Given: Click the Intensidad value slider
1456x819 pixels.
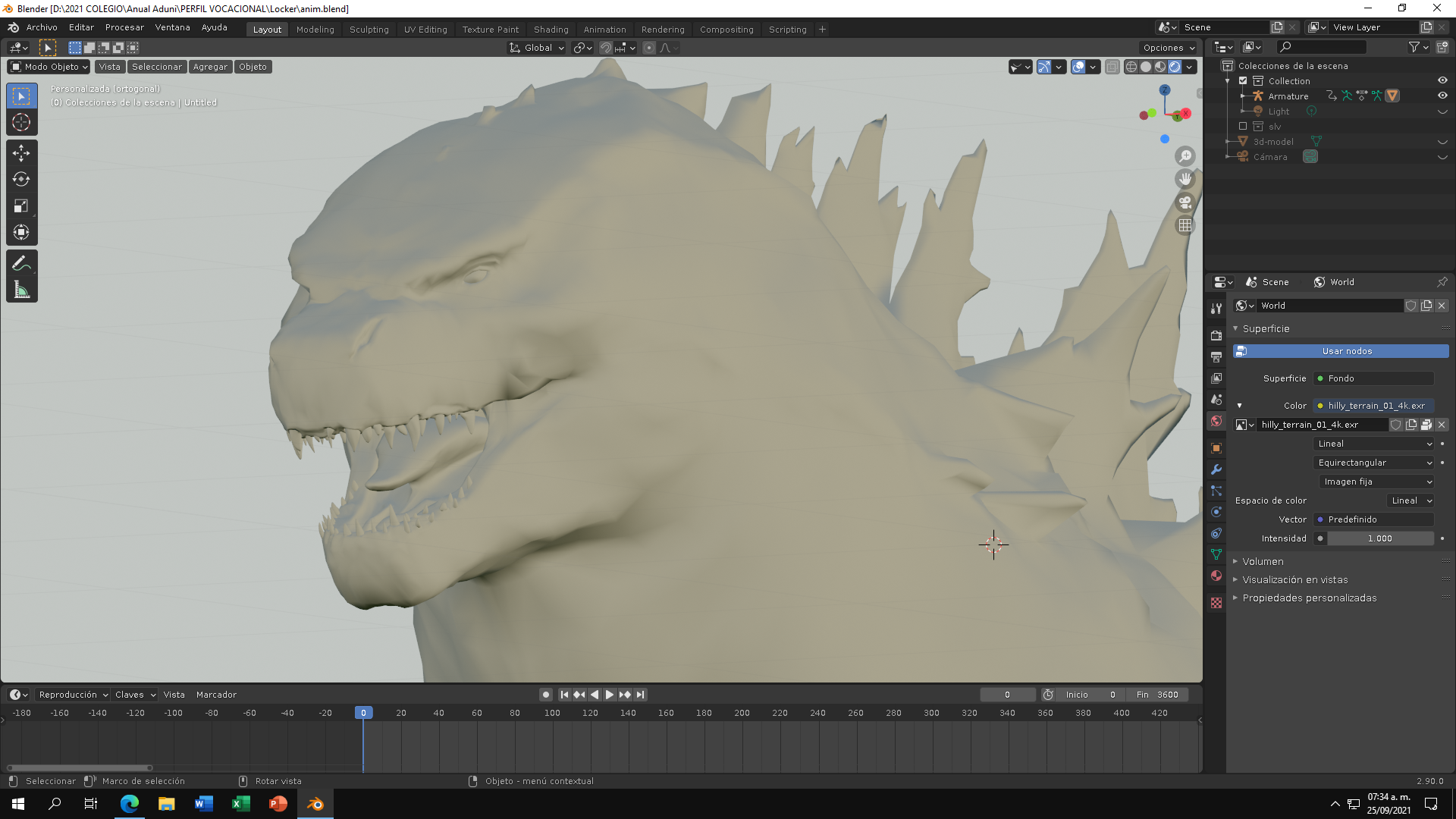Looking at the screenshot, I should (1379, 538).
